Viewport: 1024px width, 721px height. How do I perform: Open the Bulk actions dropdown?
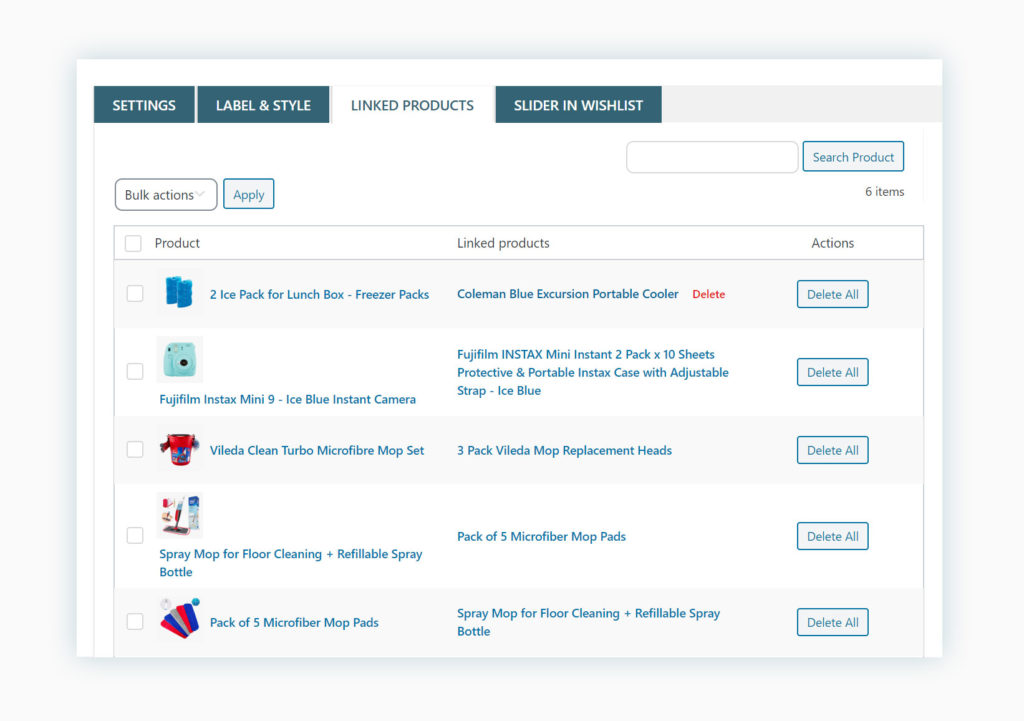165,195
